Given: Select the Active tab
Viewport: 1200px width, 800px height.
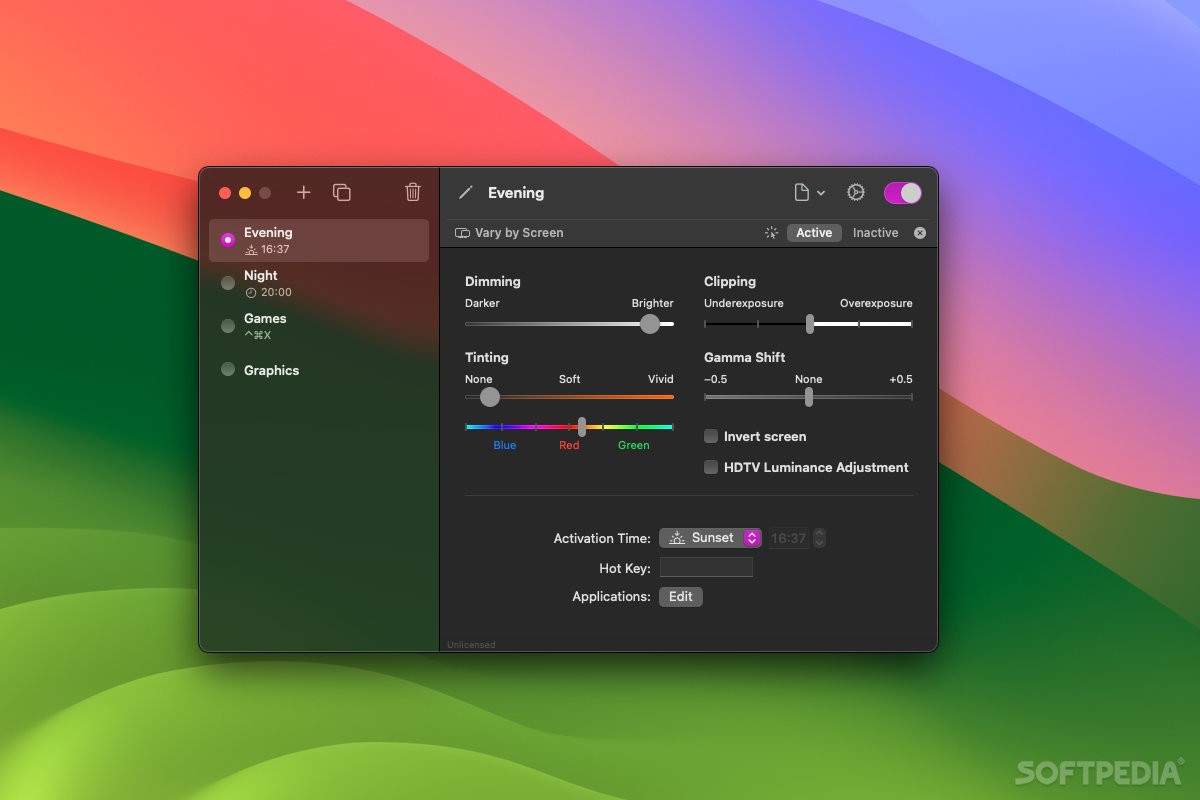Looking at the screenshot, I should click(x=813, y=232).
